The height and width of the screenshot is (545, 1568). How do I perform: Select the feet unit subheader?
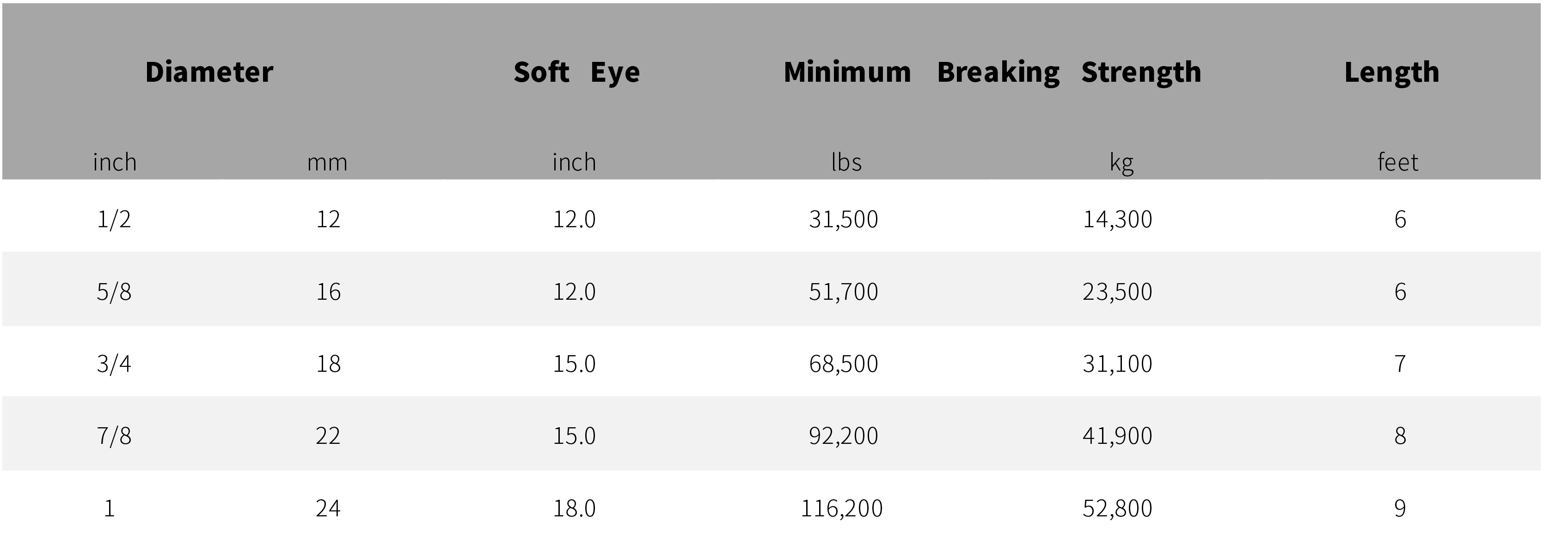[1397, 163]
